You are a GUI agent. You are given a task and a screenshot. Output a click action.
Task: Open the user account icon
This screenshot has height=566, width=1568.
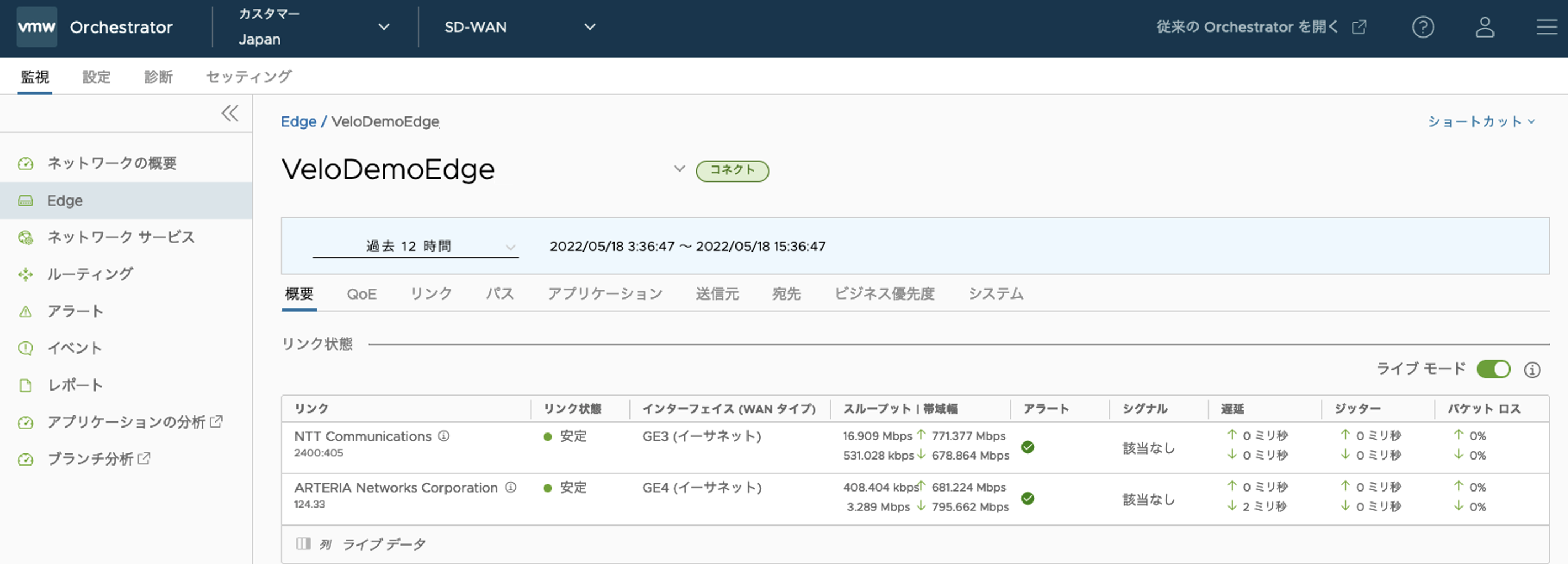[1485, 28]
